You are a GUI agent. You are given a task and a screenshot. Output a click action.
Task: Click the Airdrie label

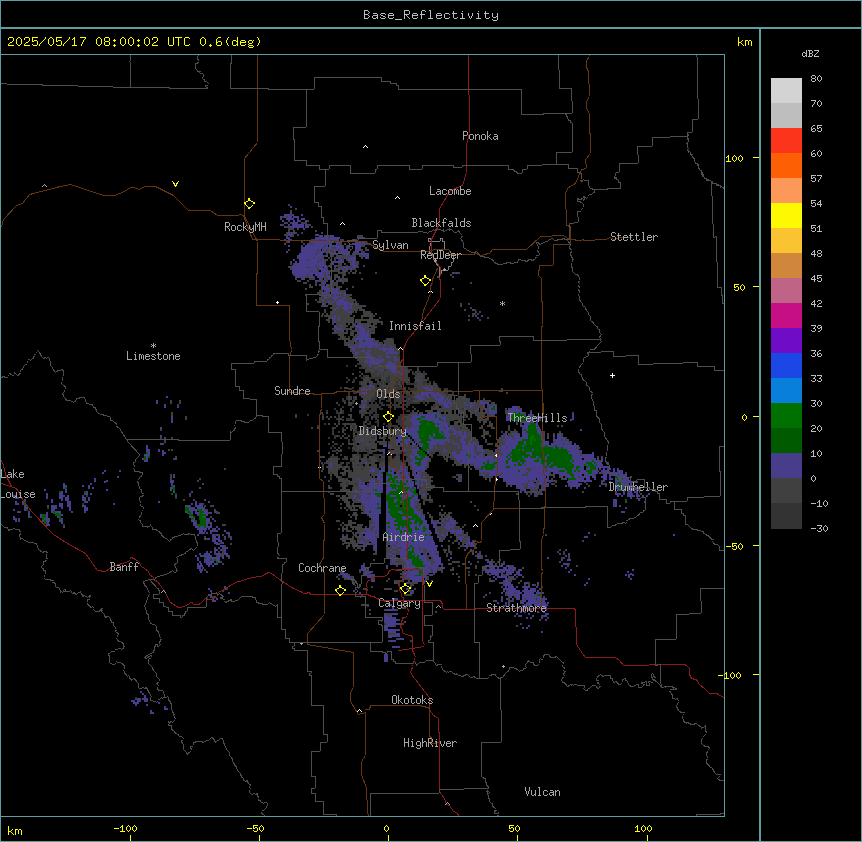(x=404, y=537)
